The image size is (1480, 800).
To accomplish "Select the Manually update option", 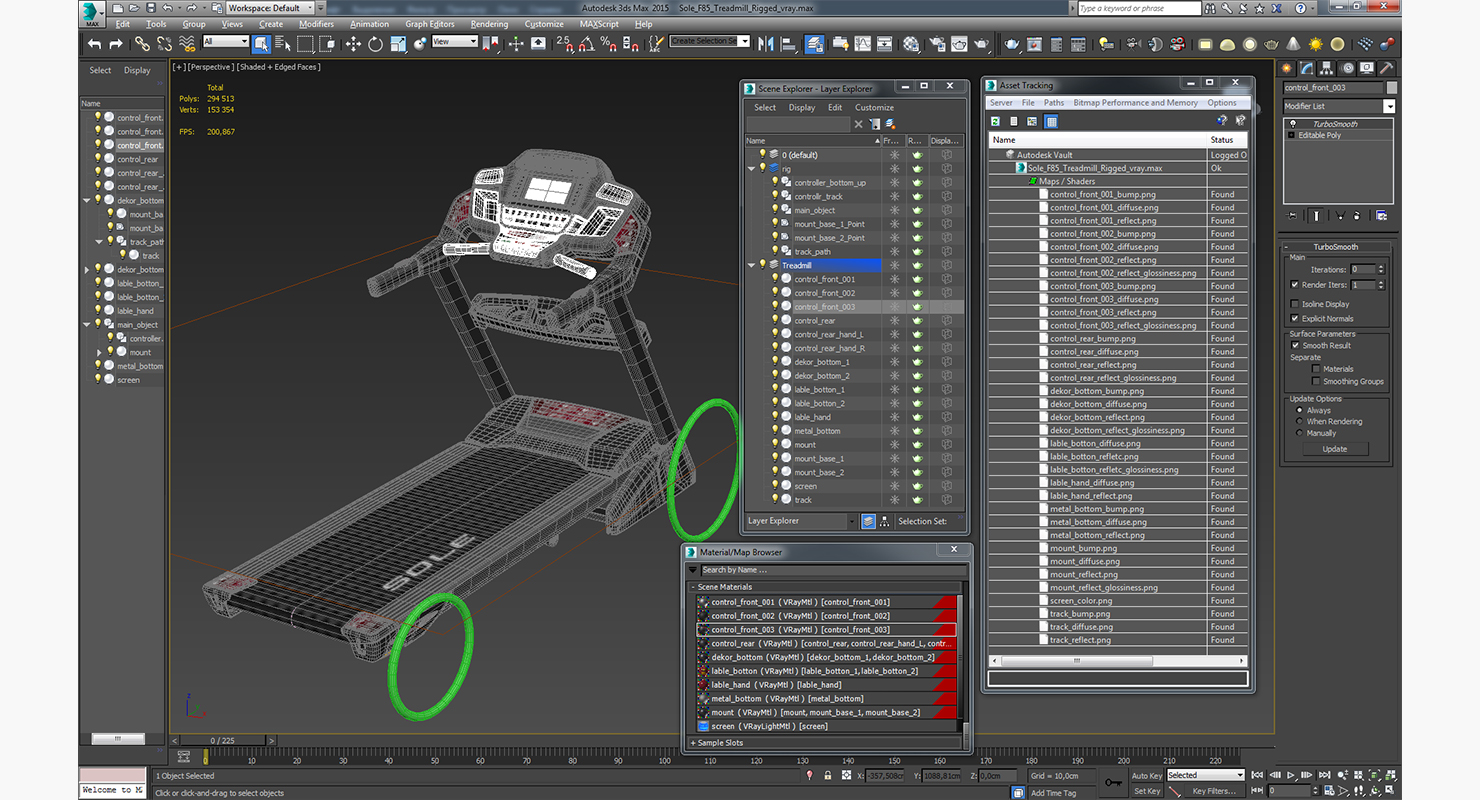I will (1300, 433).
